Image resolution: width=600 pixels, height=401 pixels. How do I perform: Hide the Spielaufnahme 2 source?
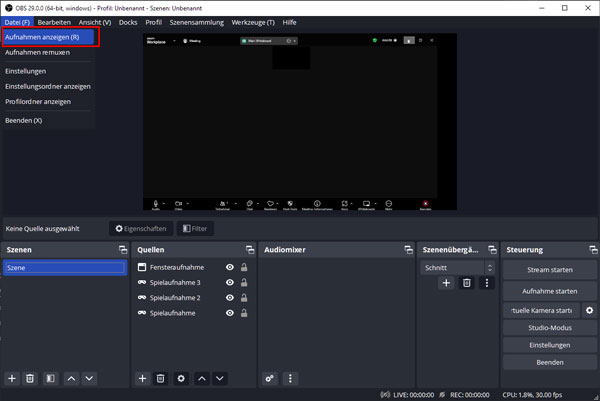pos(230,298)
